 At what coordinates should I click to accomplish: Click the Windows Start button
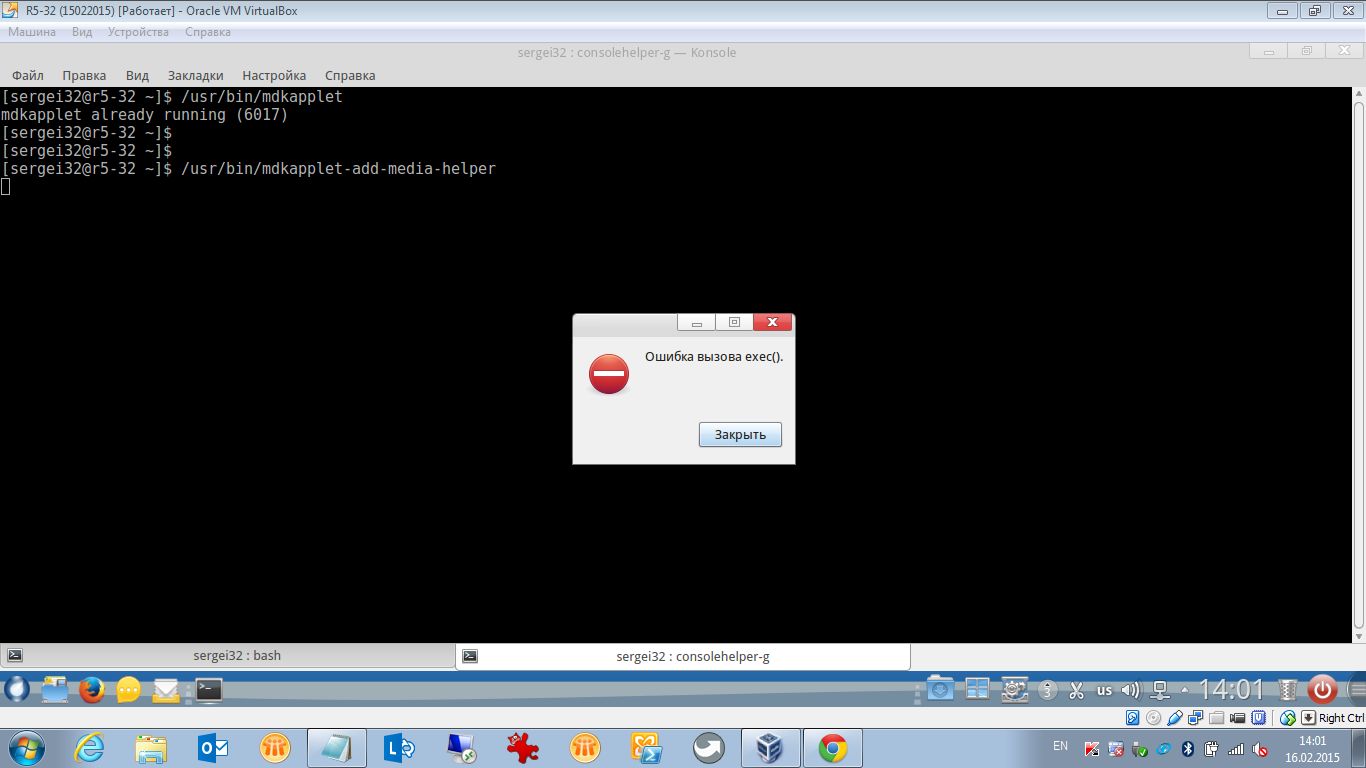pos(25,748)
